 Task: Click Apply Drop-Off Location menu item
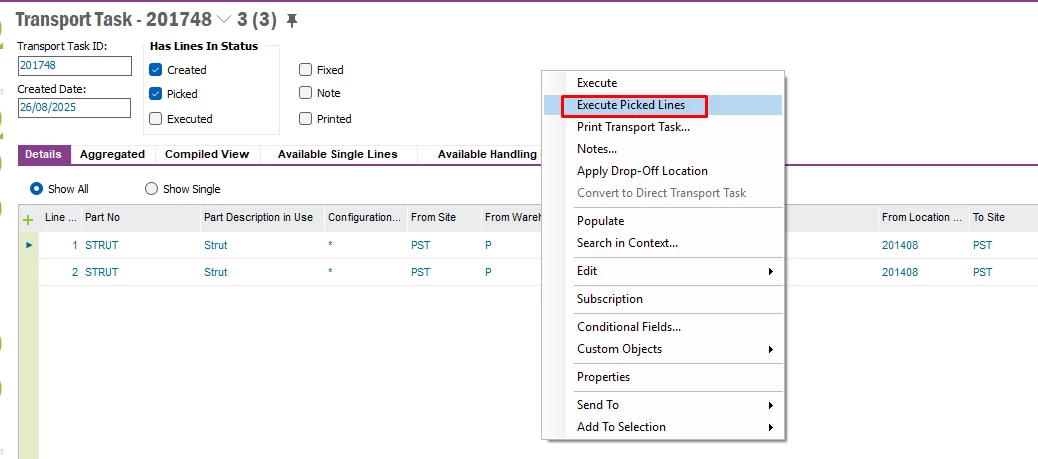(642, 171)
